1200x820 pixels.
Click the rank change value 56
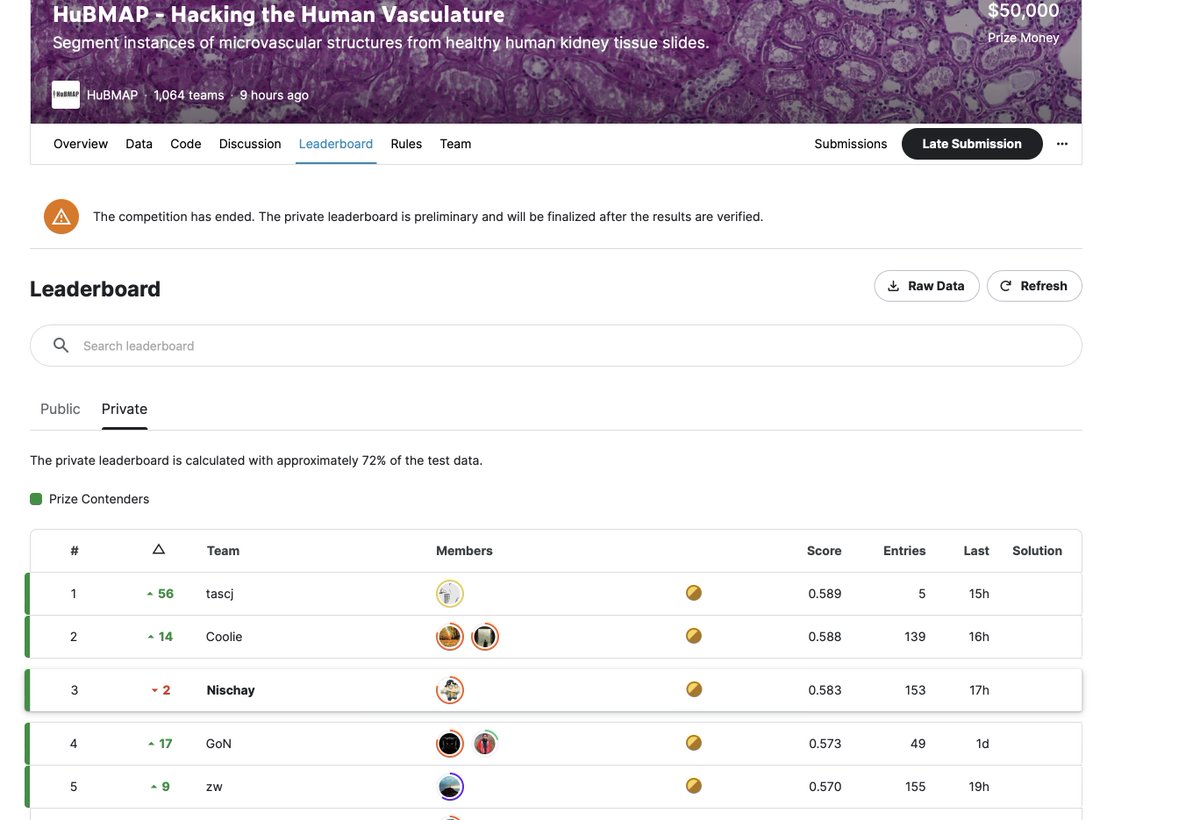point(166,594)
